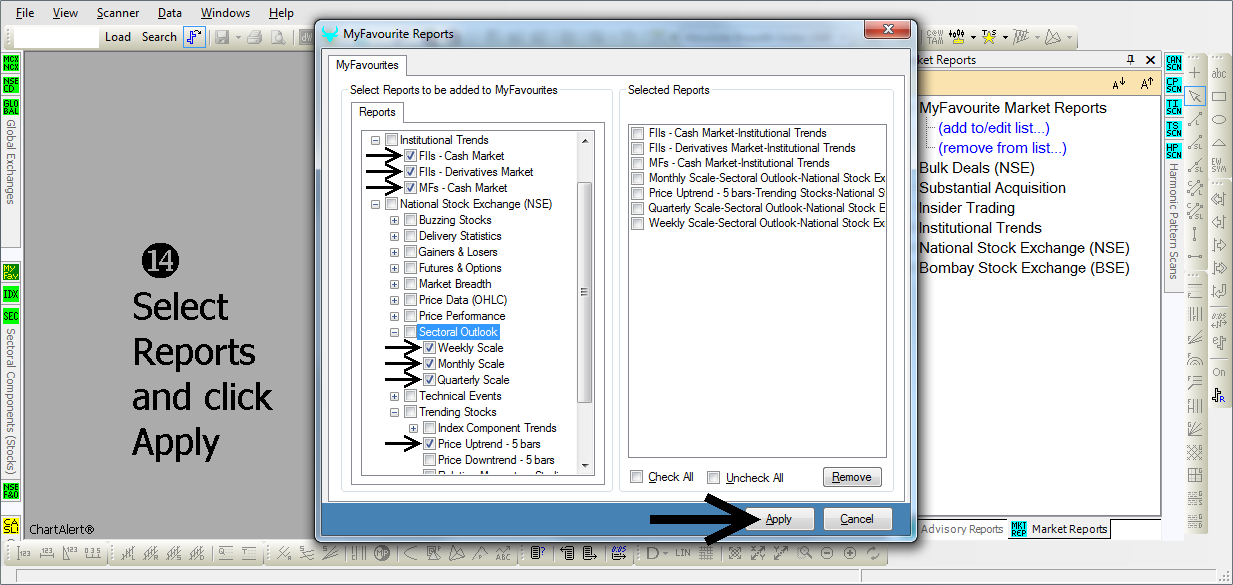Open the CAN SCN scanner icon
This screenshot has height=585, width=1233.
1173,62
